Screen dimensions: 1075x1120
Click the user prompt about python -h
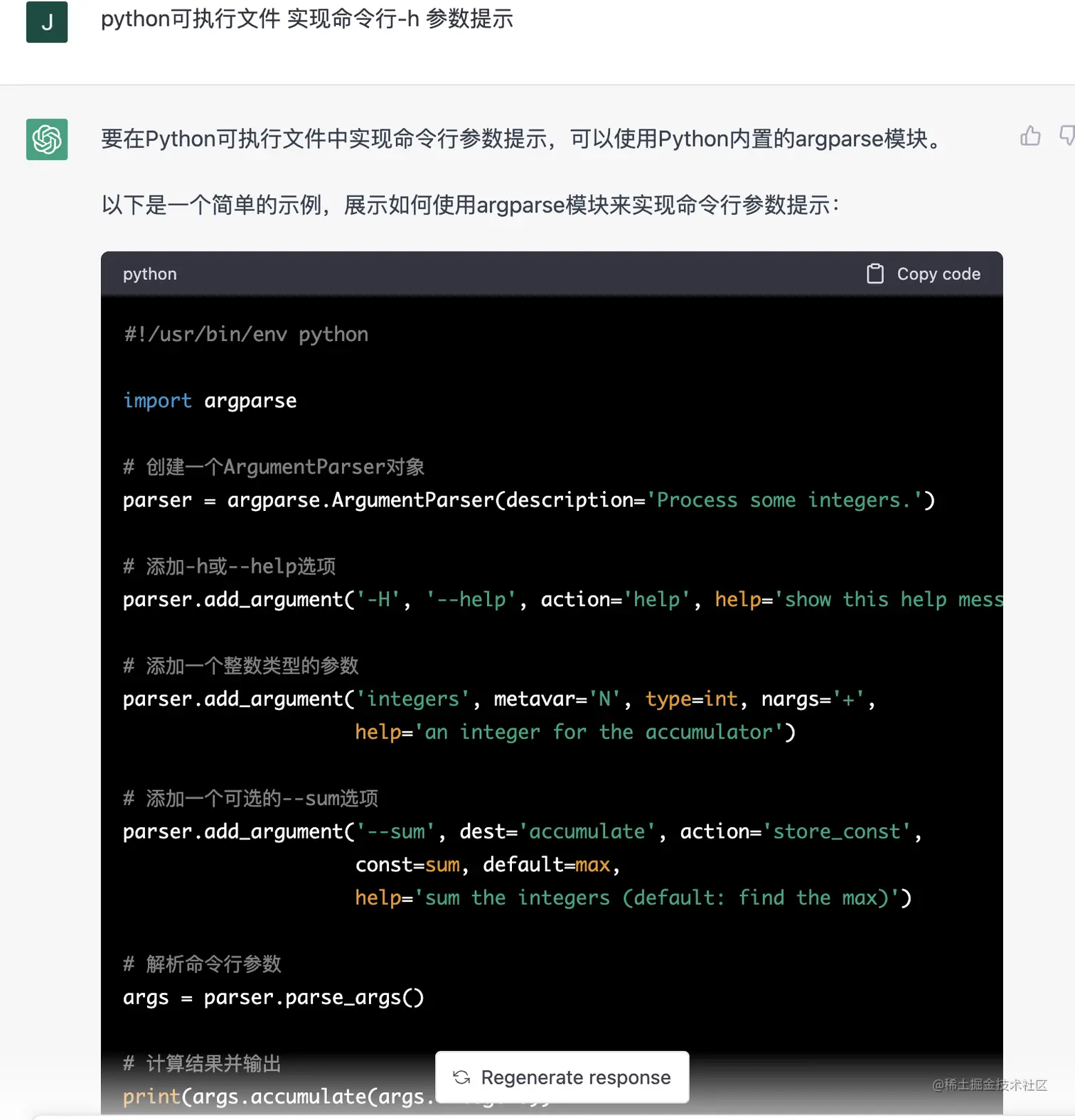(307, 19)
